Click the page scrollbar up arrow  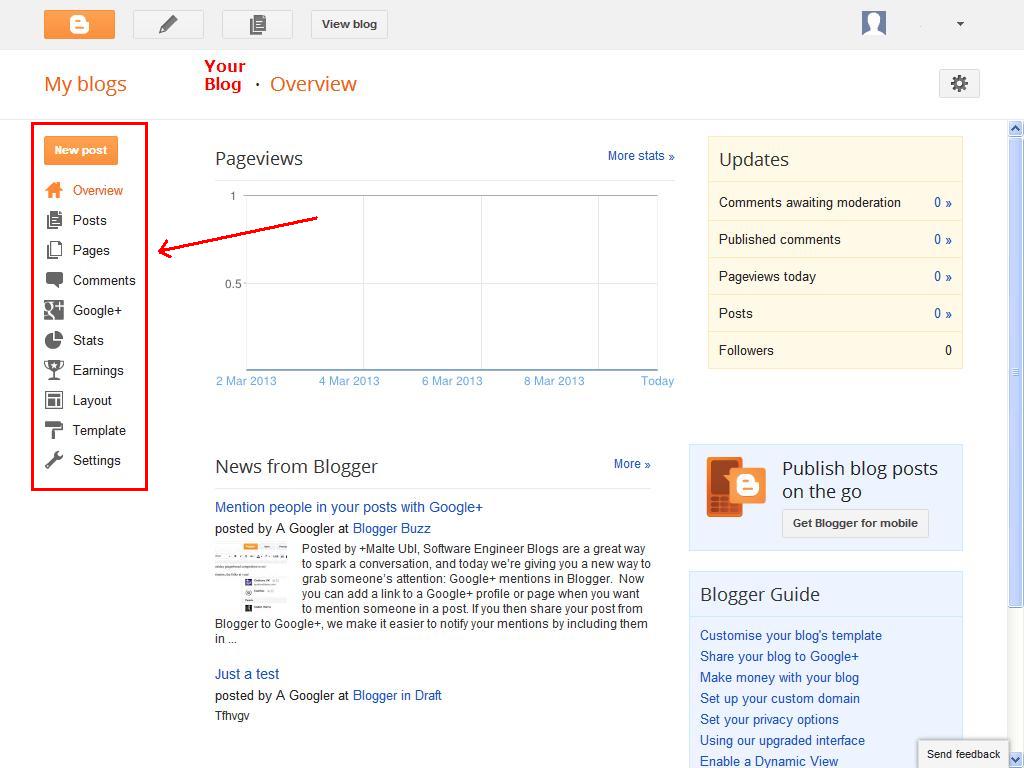click(x=1016, y=128)
